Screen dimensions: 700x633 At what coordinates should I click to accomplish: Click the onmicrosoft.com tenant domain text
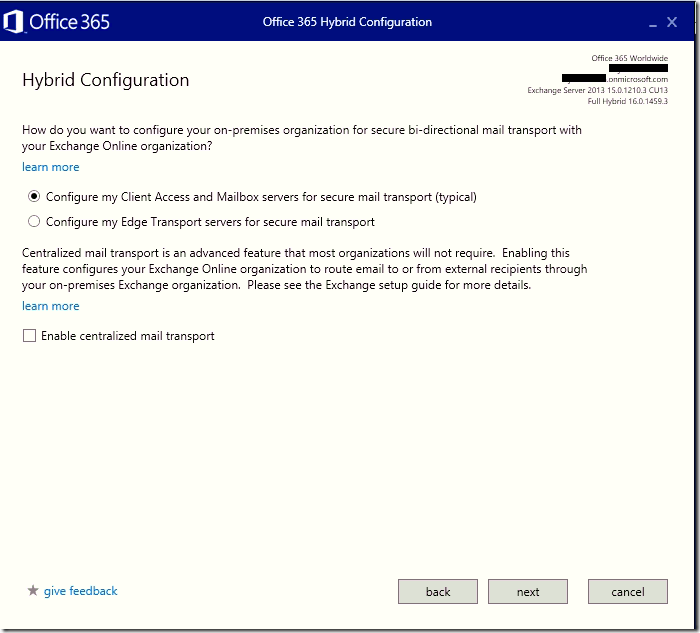point(636,79)
